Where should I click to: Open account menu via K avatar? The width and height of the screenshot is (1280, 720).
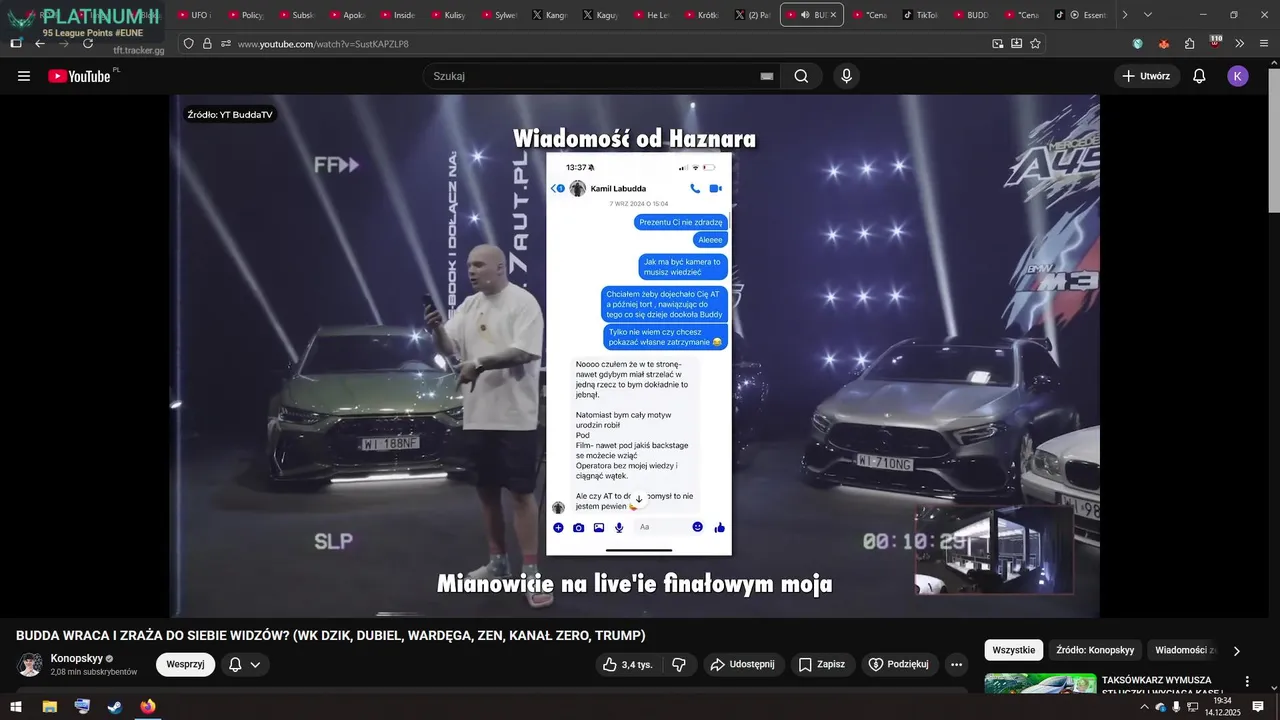(x=1238, y=76)
